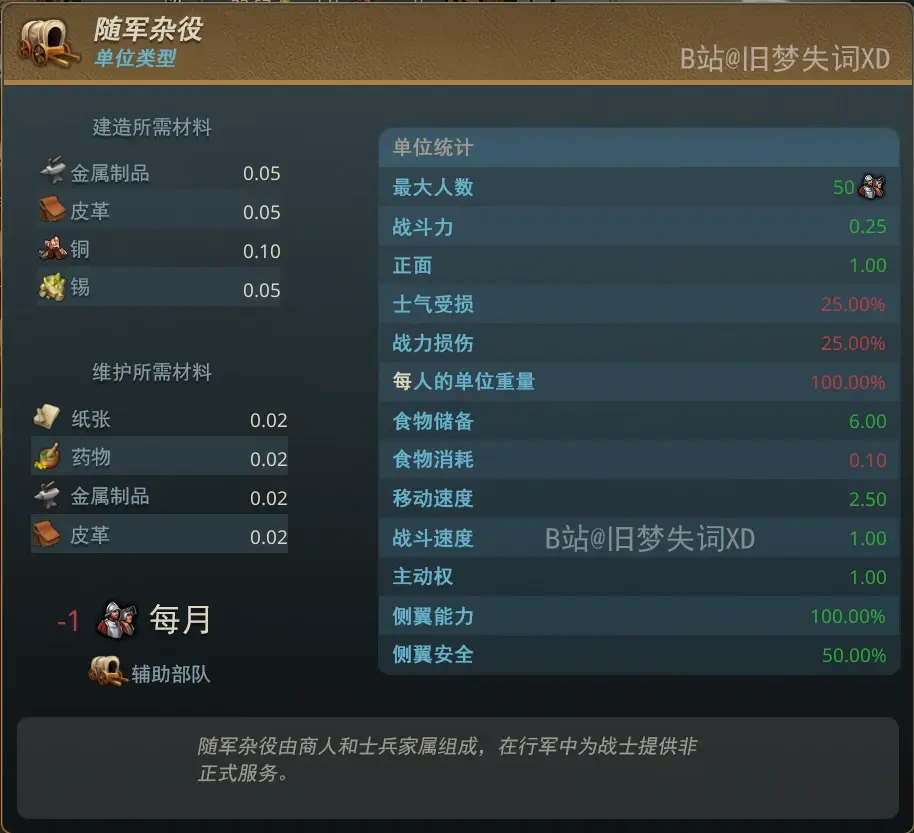The height and width of the screenshot is (833, 914).
Task: Select the 士气受损 stat row
Action: pyautogui.click(x=639, y=304)
